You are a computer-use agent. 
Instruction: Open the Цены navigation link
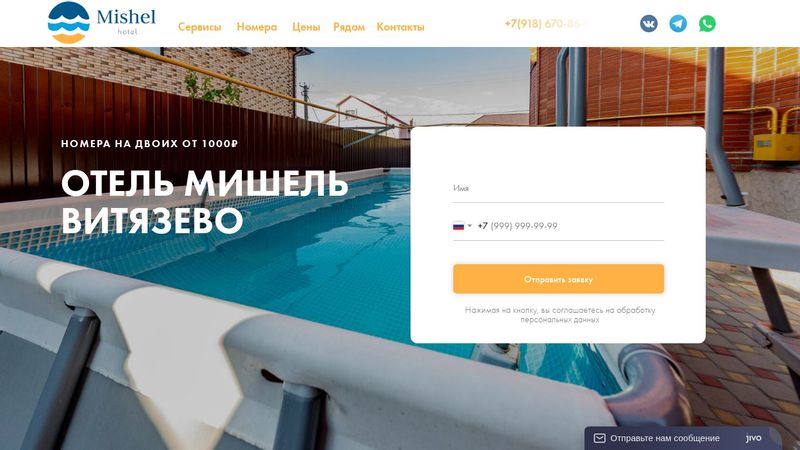306,27
